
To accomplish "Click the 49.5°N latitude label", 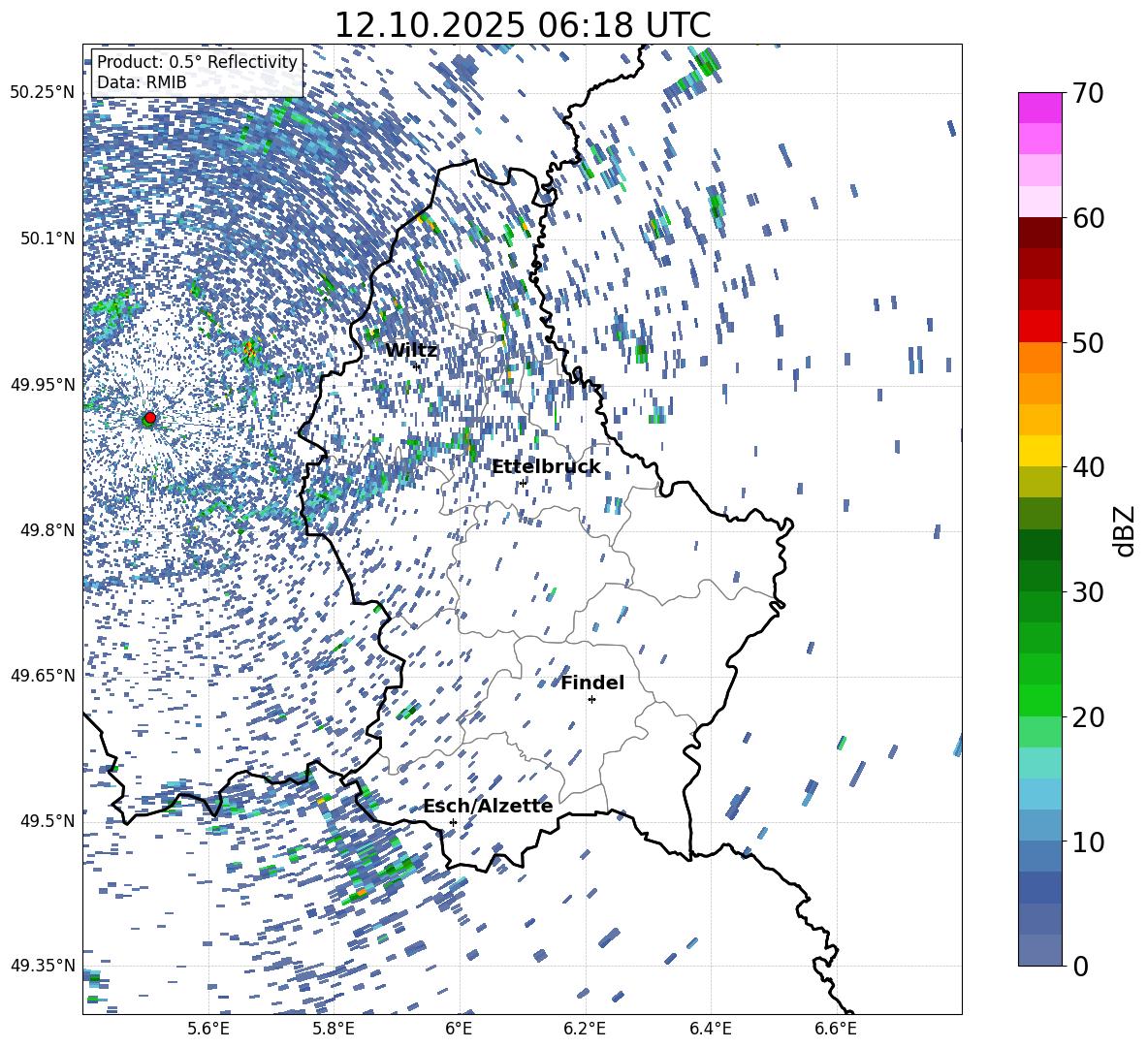I will click(x=47, y=821).
